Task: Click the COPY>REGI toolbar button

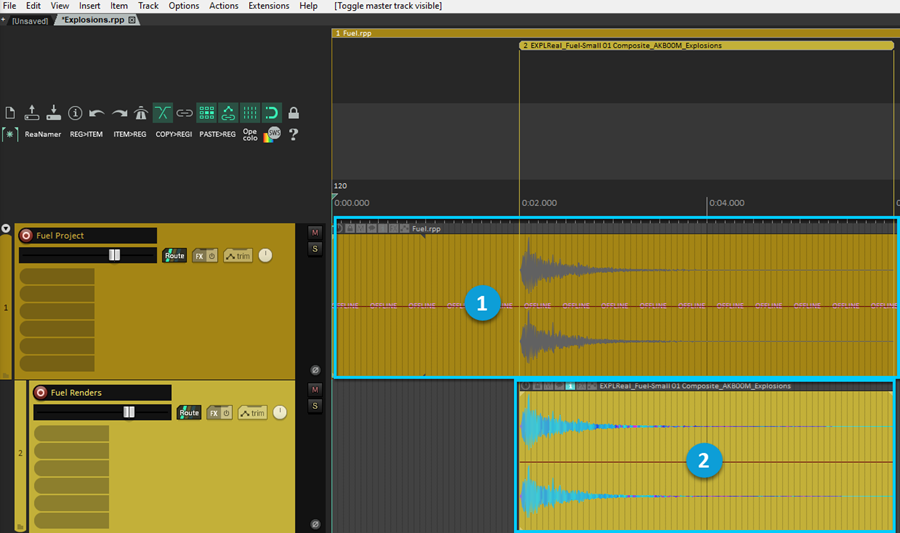Action: coord(173,133)
